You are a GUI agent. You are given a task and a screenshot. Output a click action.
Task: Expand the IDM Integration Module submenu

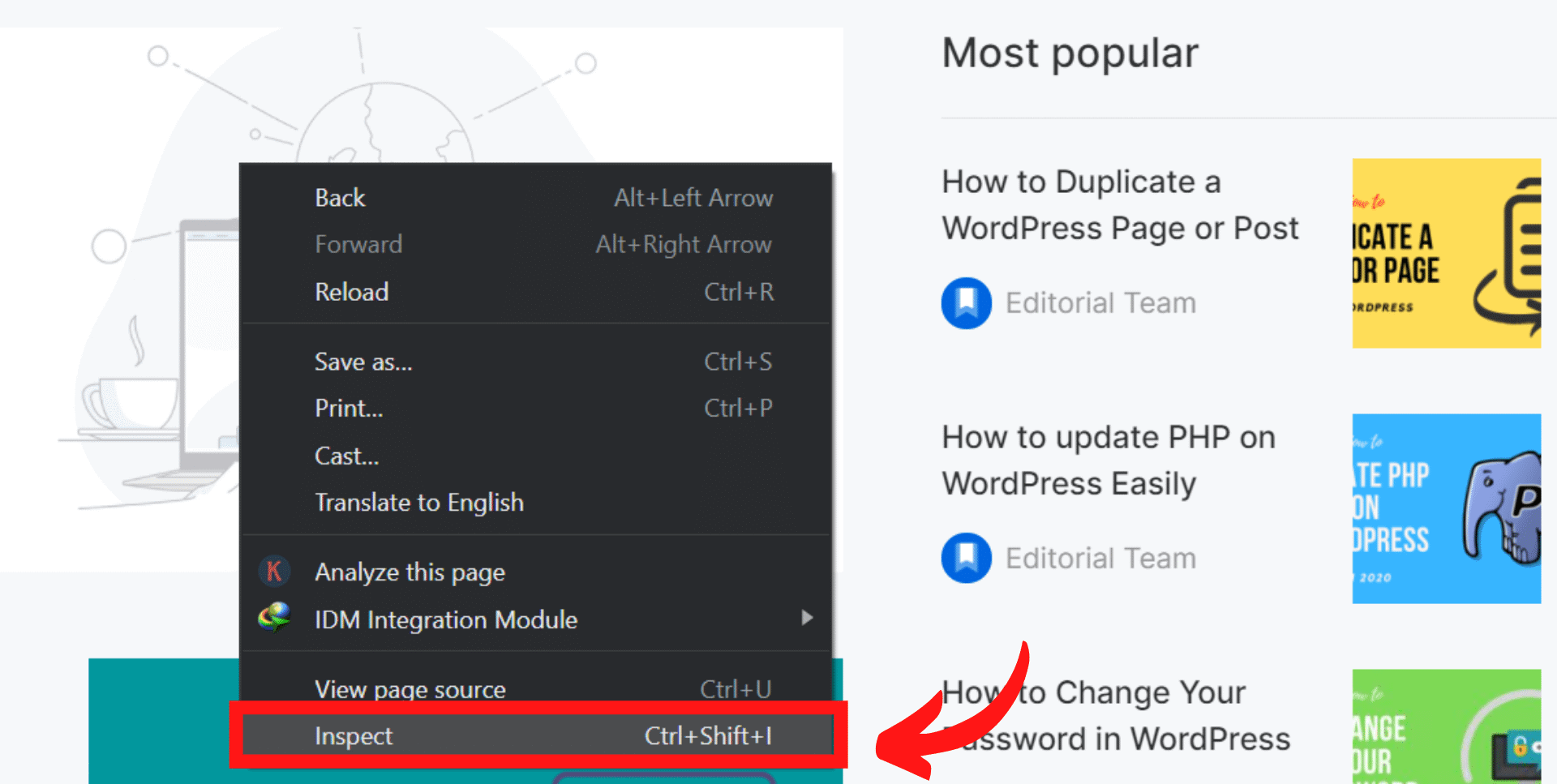(806, 618)
